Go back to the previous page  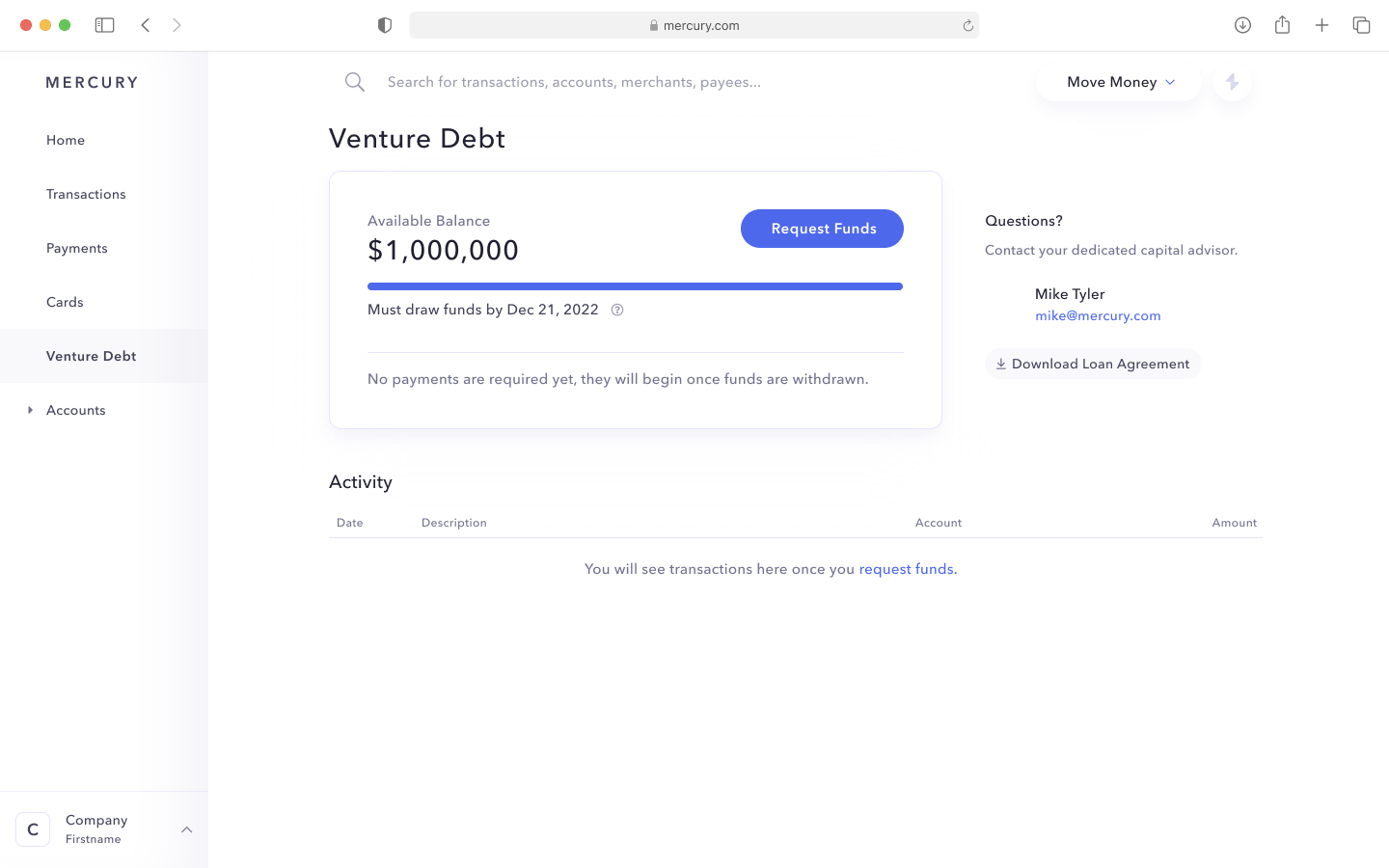point(146,25)
